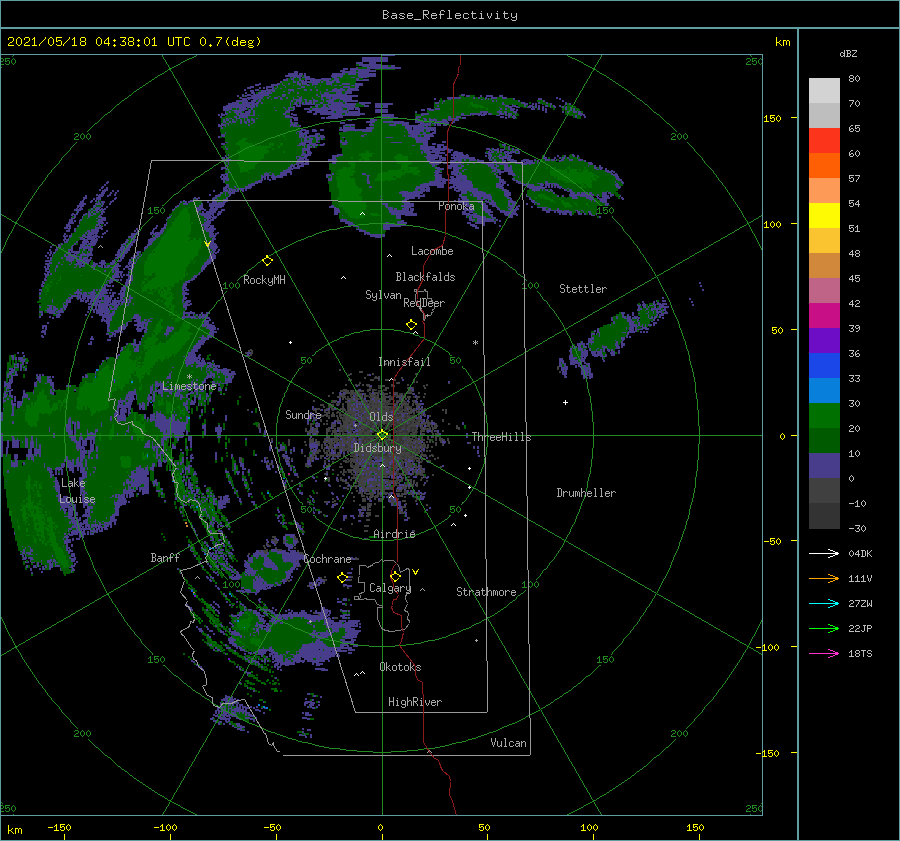The width and height of the screenshot is (900, 841).
Task: Click the Ponoka label
Action: (x=456, y=206)
